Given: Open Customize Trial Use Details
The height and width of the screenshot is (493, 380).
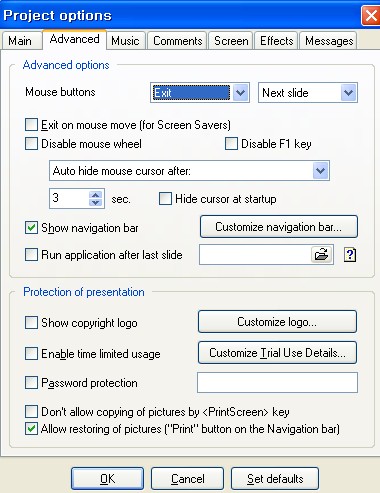Looking at the screenshot, I should point(277,353).
